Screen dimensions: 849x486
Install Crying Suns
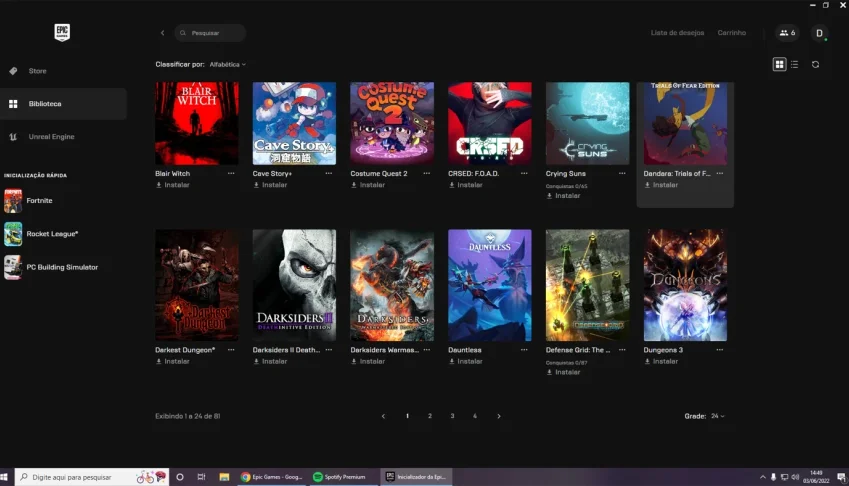click(x=563, y=196)
